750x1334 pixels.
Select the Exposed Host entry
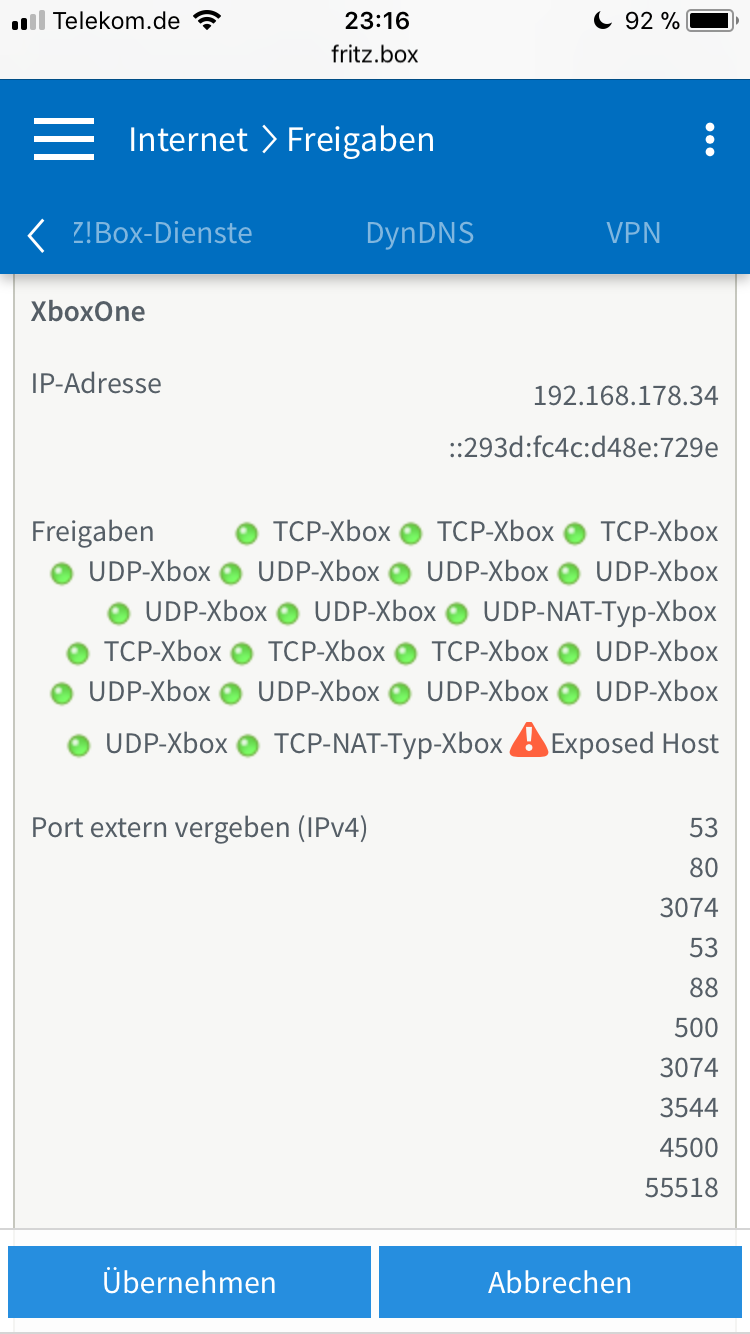[x=635, y=744]
